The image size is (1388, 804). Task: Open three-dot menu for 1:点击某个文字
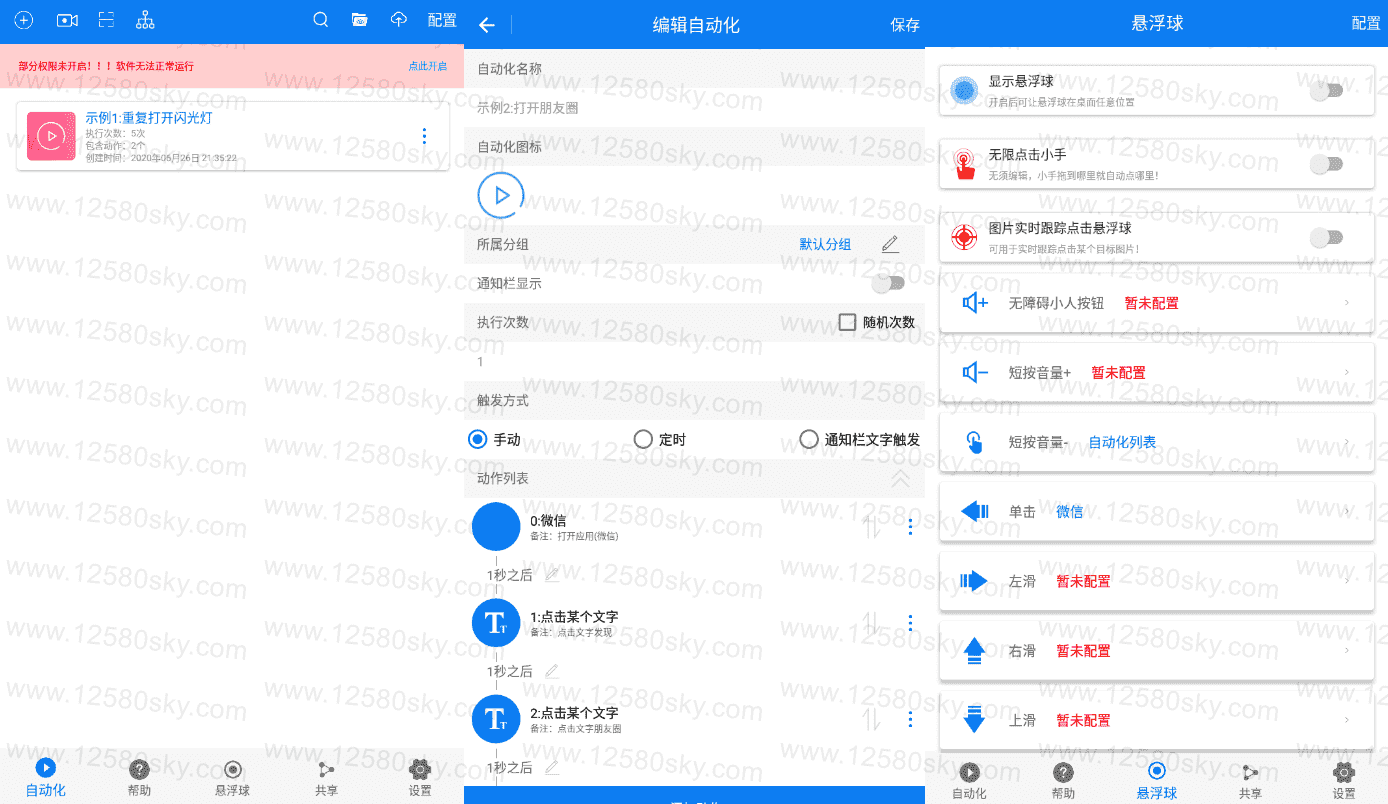click(910, 623)
